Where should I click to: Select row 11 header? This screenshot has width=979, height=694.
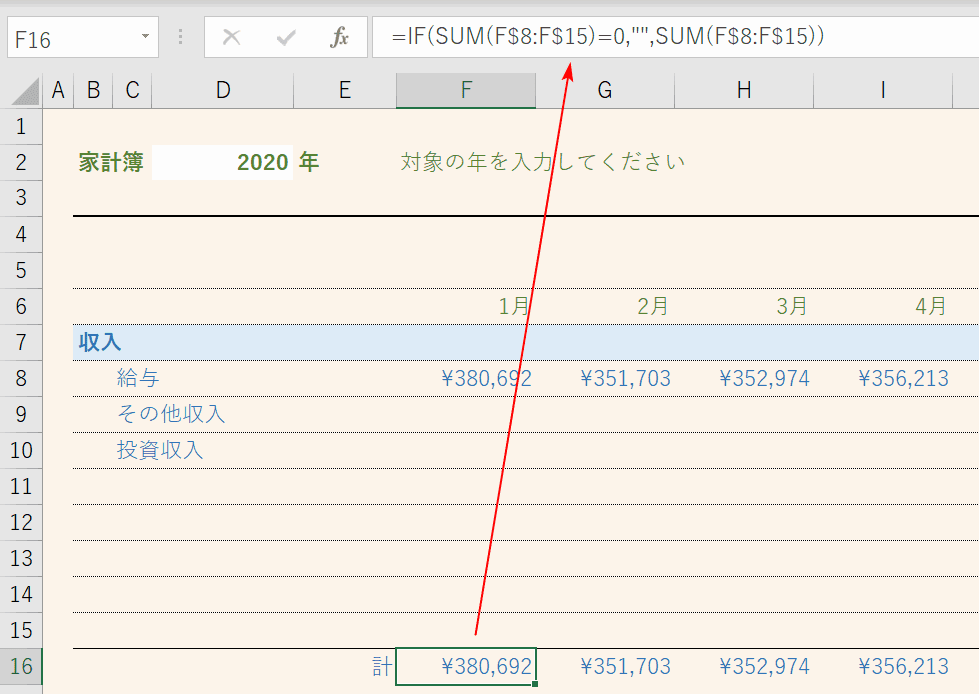coord(21,487)
